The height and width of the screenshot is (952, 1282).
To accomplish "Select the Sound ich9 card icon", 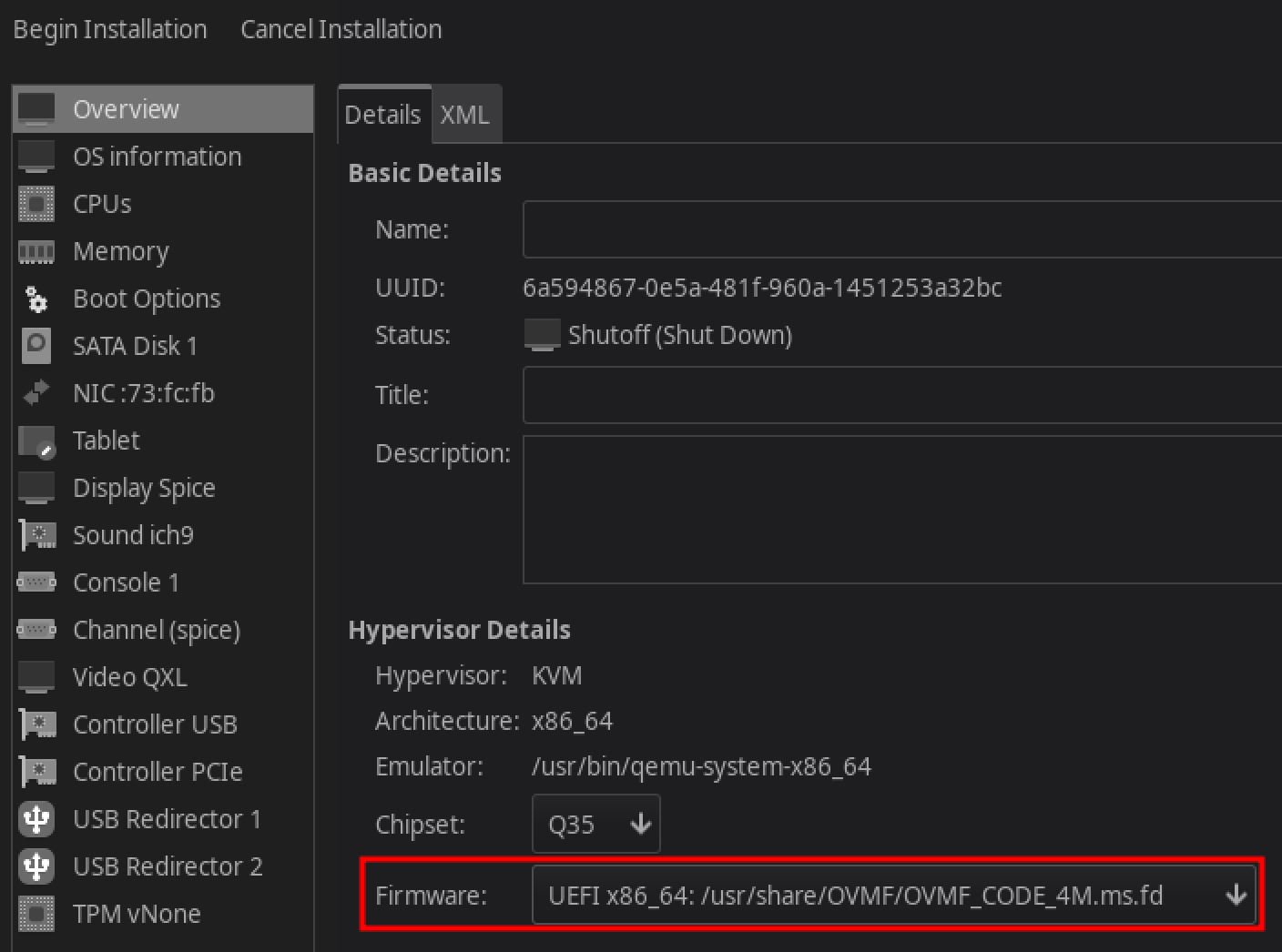I will point(36,535).
